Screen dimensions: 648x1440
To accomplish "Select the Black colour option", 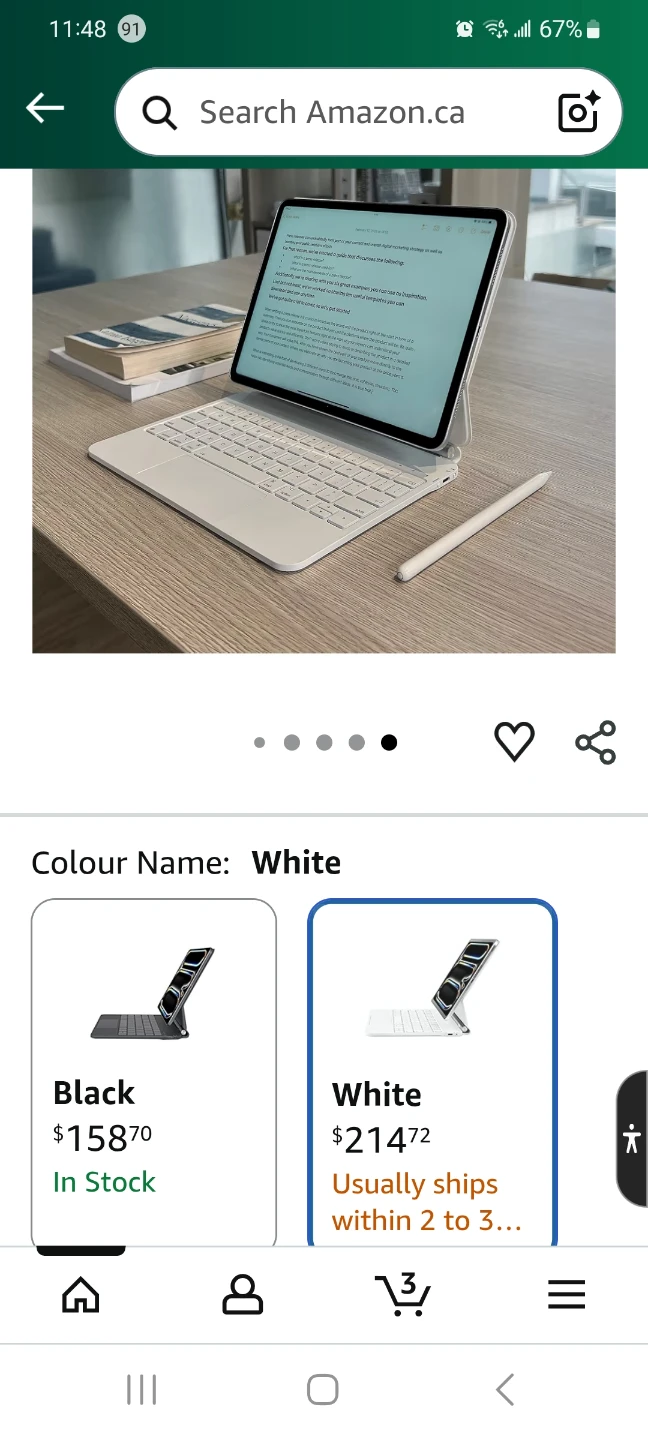I will coord(154,1072).
